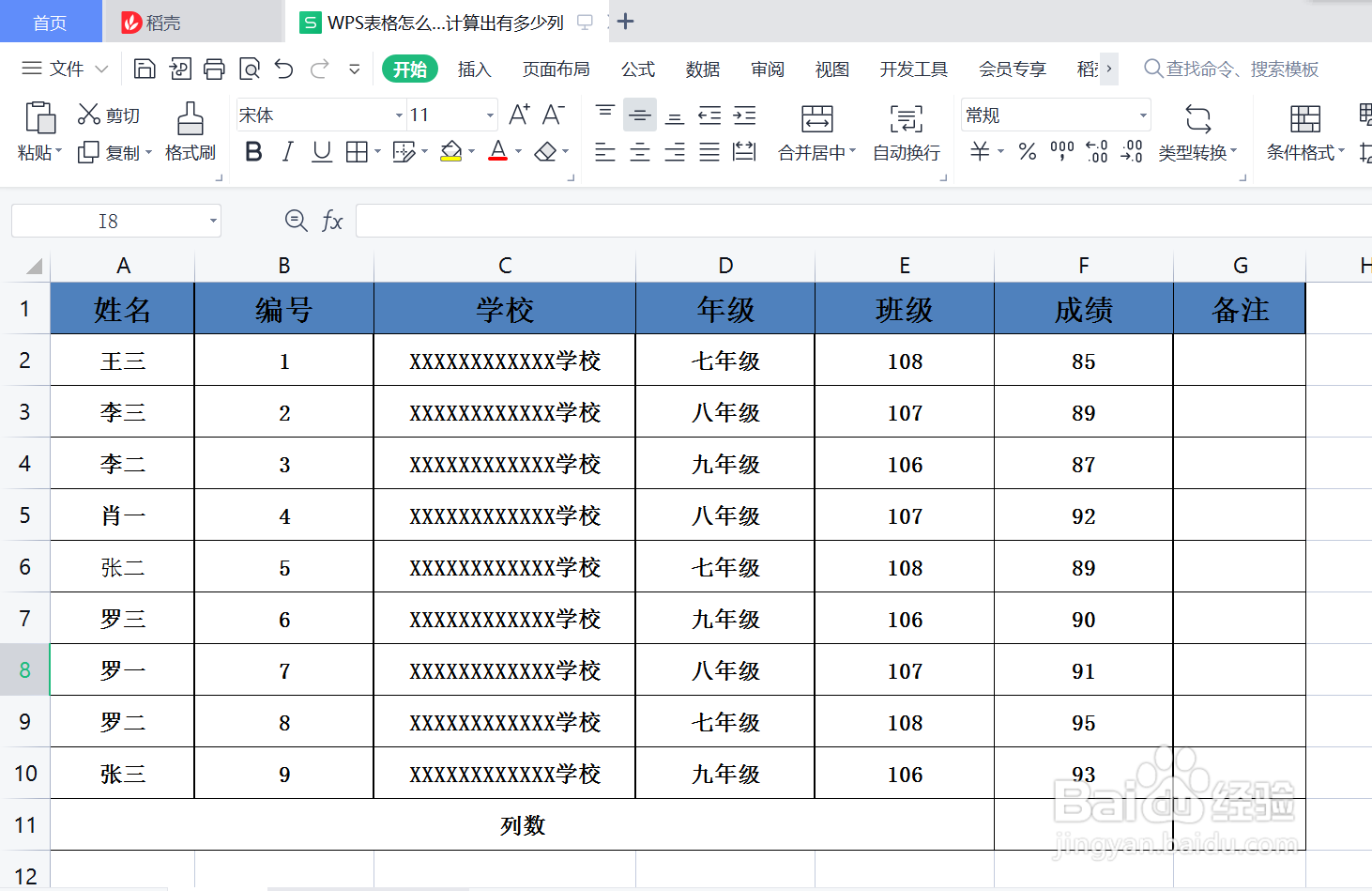Click the select-all corner triangle

[x=34, y=267]
